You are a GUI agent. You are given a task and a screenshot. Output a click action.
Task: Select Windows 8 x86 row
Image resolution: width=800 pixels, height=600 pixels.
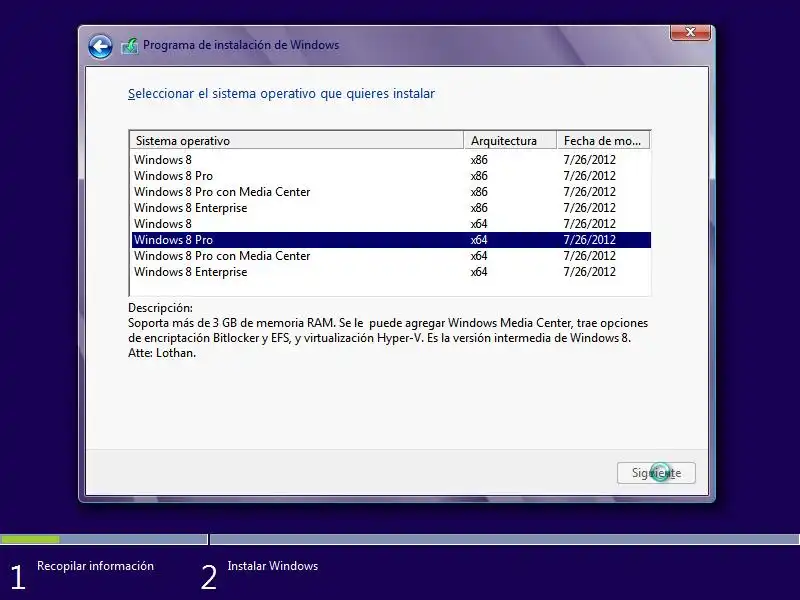click(391, 160)
